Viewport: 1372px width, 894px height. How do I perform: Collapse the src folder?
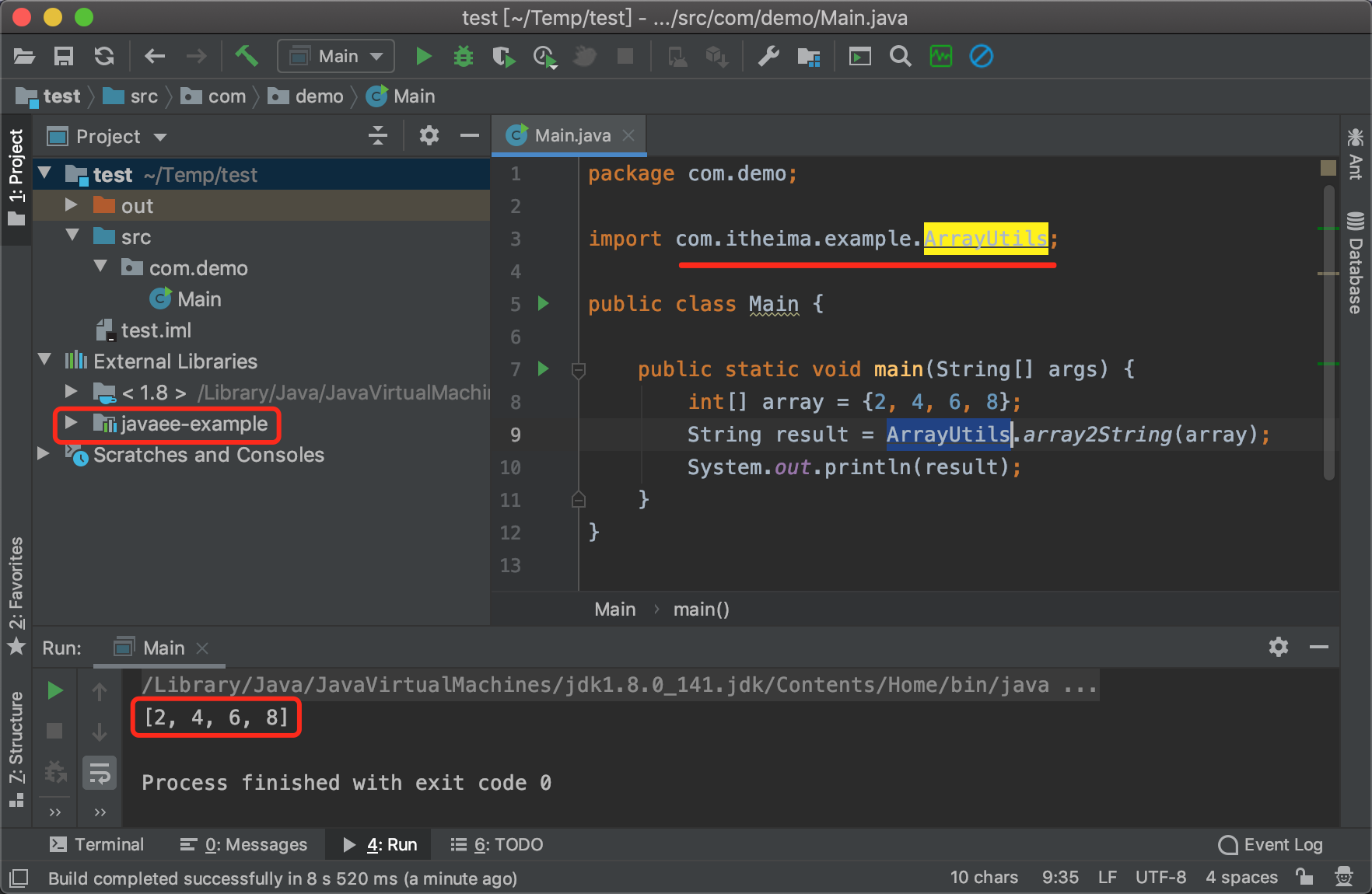click(72, 236)
